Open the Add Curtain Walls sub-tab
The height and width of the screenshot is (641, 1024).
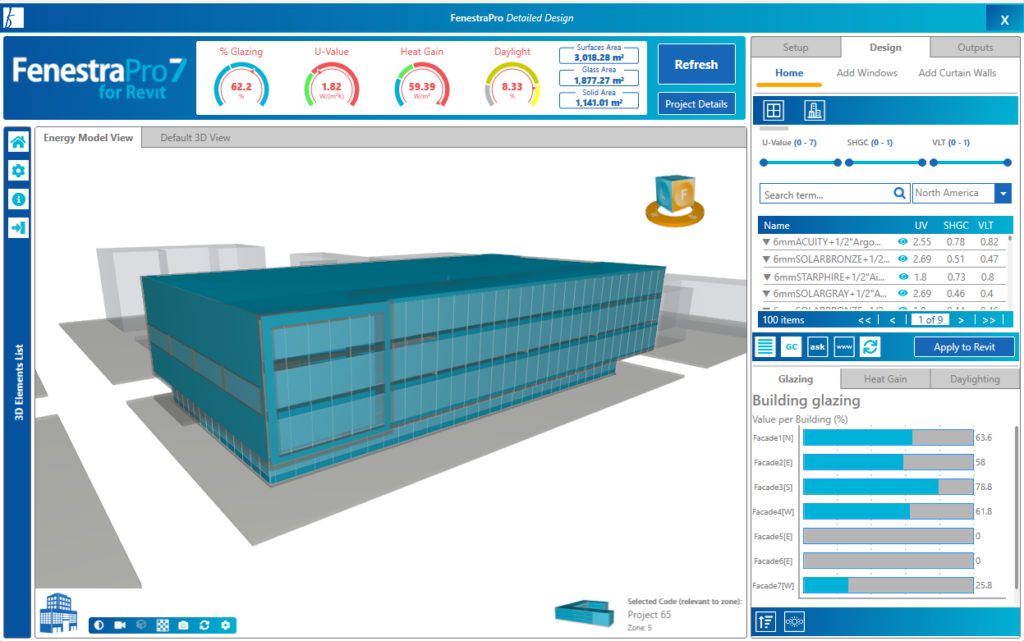tap(957, 73)
